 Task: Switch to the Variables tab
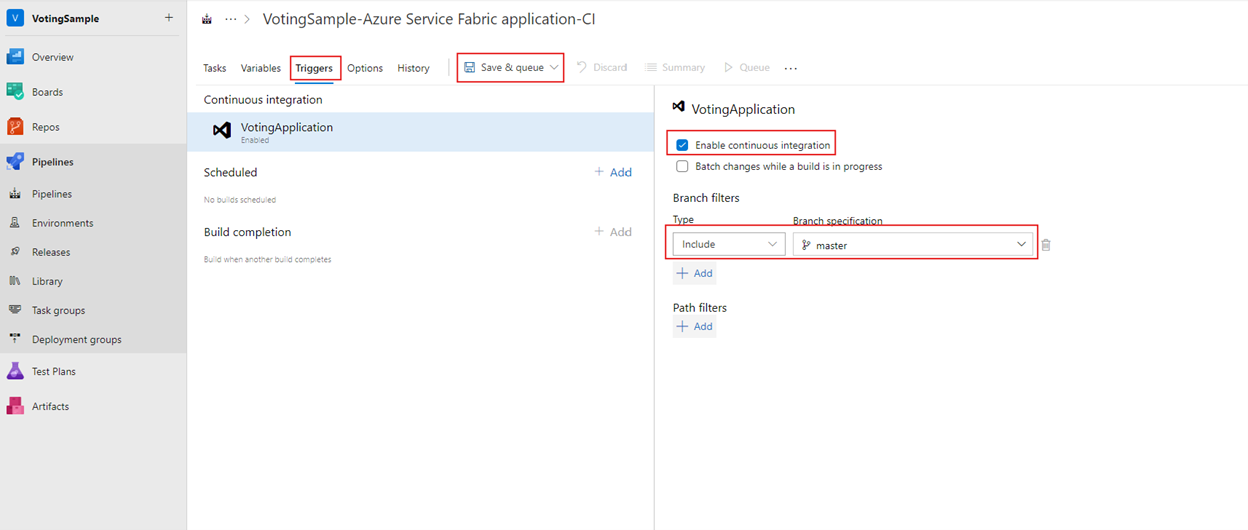tap(260, 68)
